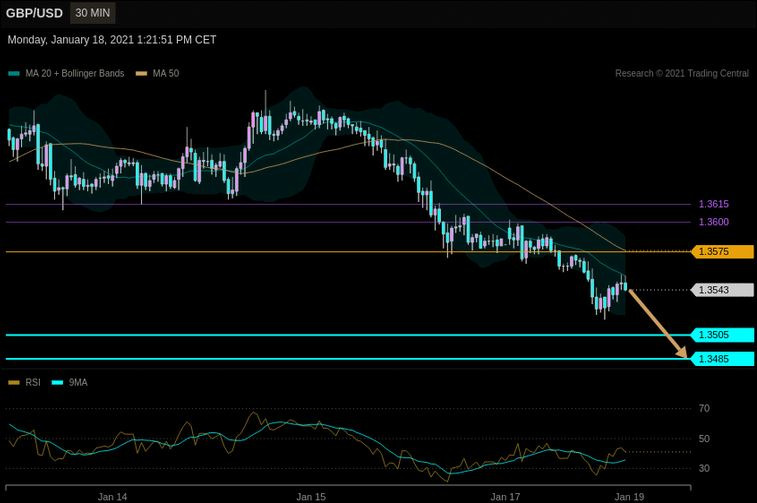The width and height of the screenshot is (757, 503).
Task: Click the MA 20 teal legend swatch
Action: (x=14, y=74)
